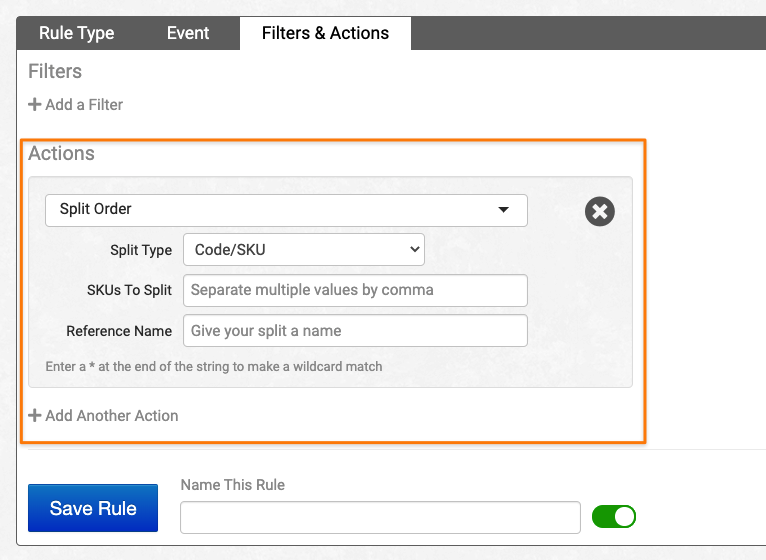The image size is (766, 560).
Task: Click the Reference Name label
Action: (x=119, y=331)
